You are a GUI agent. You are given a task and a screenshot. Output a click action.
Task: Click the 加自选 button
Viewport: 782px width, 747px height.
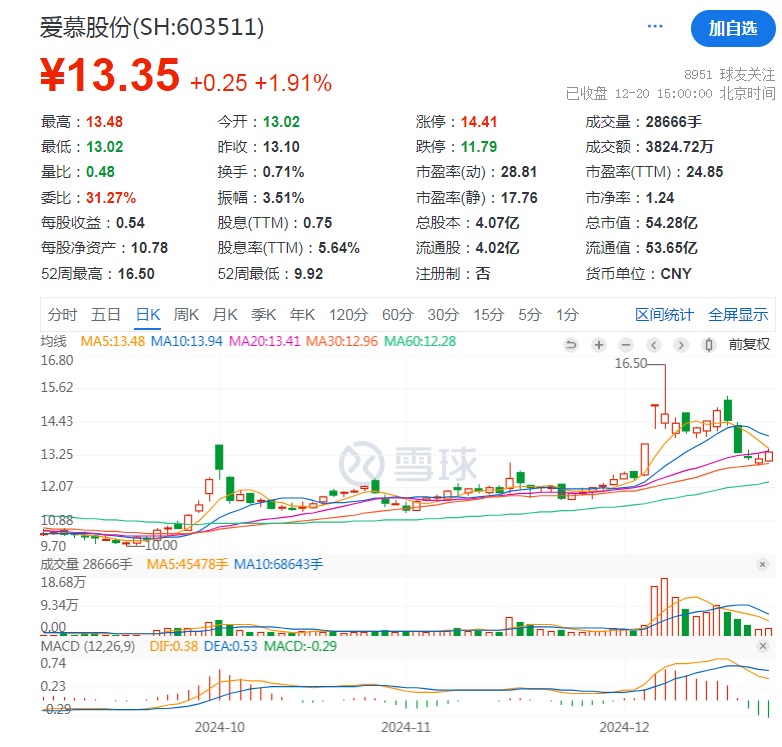(733, 28)
